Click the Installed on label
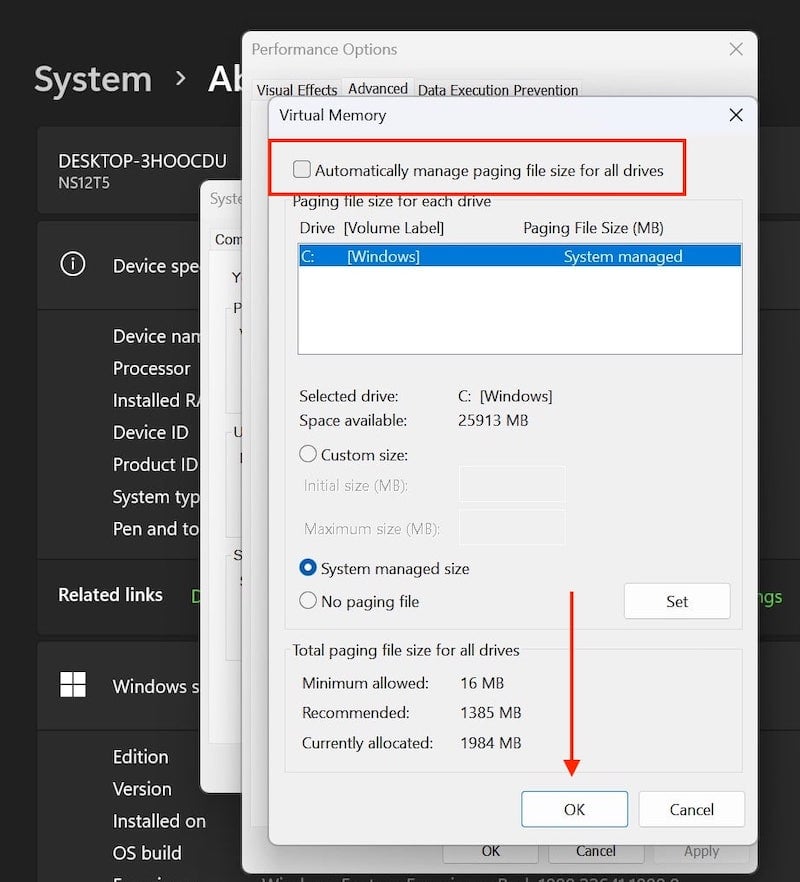 [159, 821]
